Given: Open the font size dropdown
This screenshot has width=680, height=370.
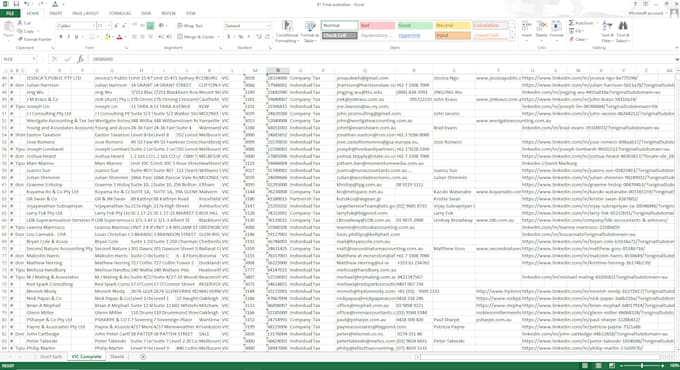Looking at the screenshot, I should 108,26.
